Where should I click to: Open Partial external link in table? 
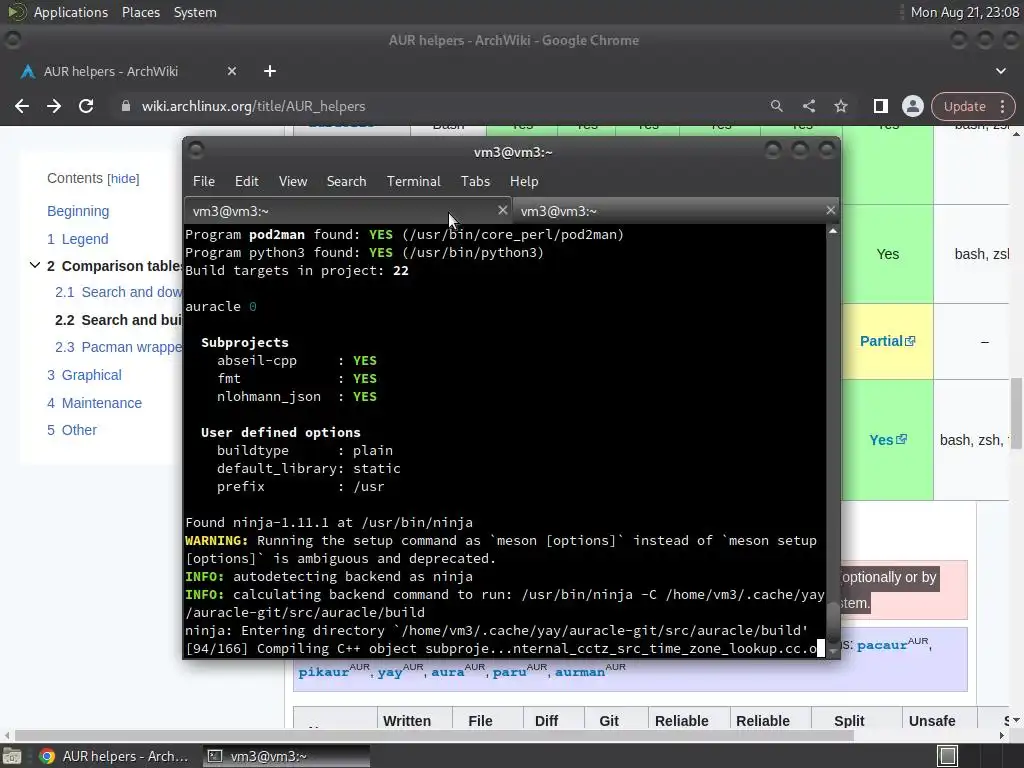[888, 341]
